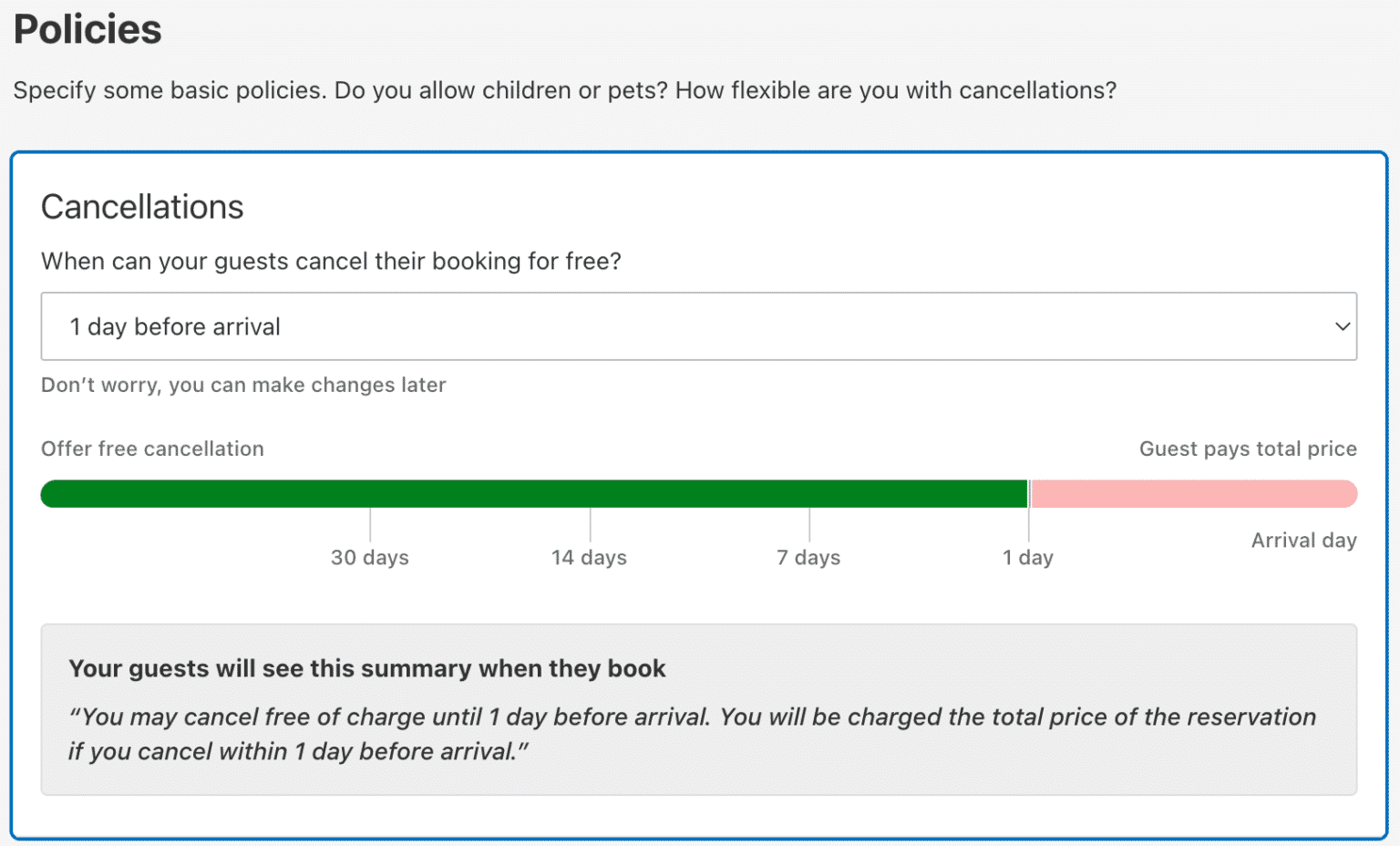Click the Policies page heading
The width and height of the screenshot is (1400, 846).
coord(87,29)
